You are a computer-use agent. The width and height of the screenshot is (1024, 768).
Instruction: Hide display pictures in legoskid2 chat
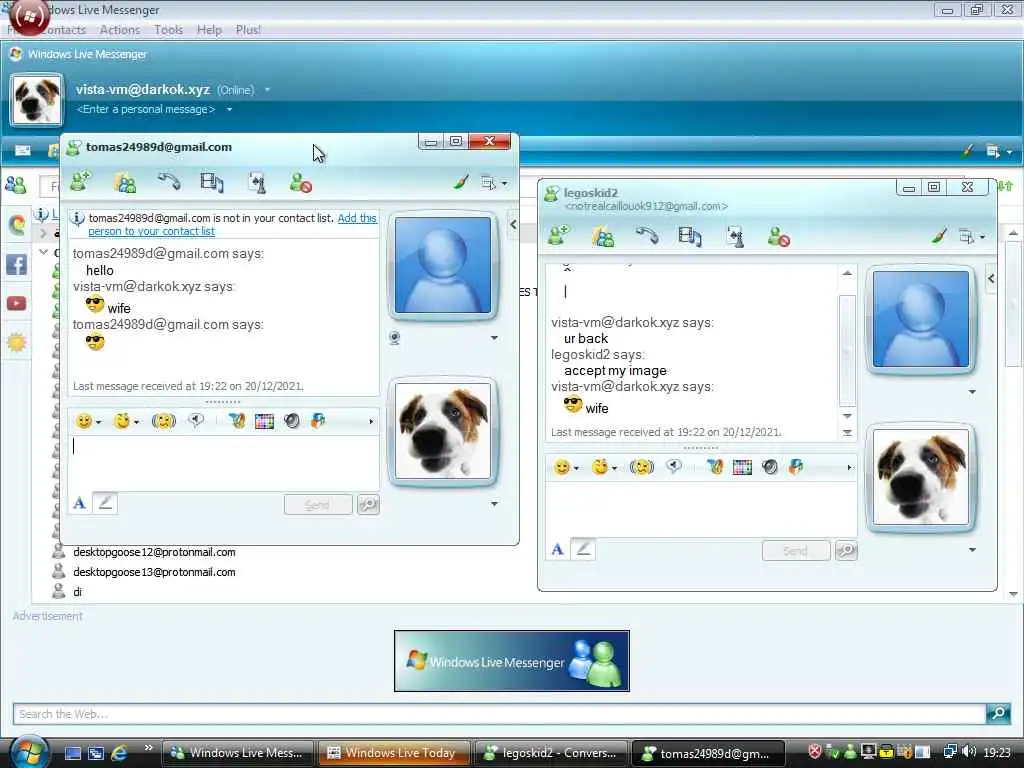991,279
